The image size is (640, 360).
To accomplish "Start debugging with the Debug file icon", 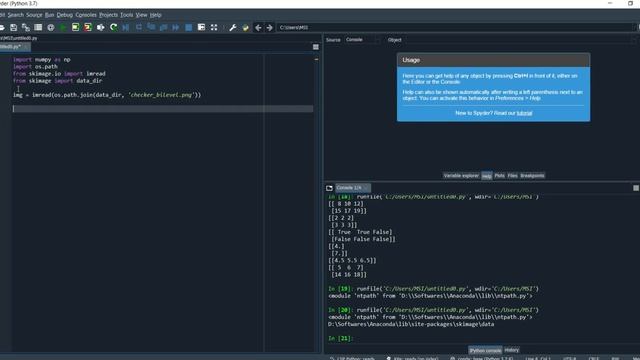I will 126,27.
